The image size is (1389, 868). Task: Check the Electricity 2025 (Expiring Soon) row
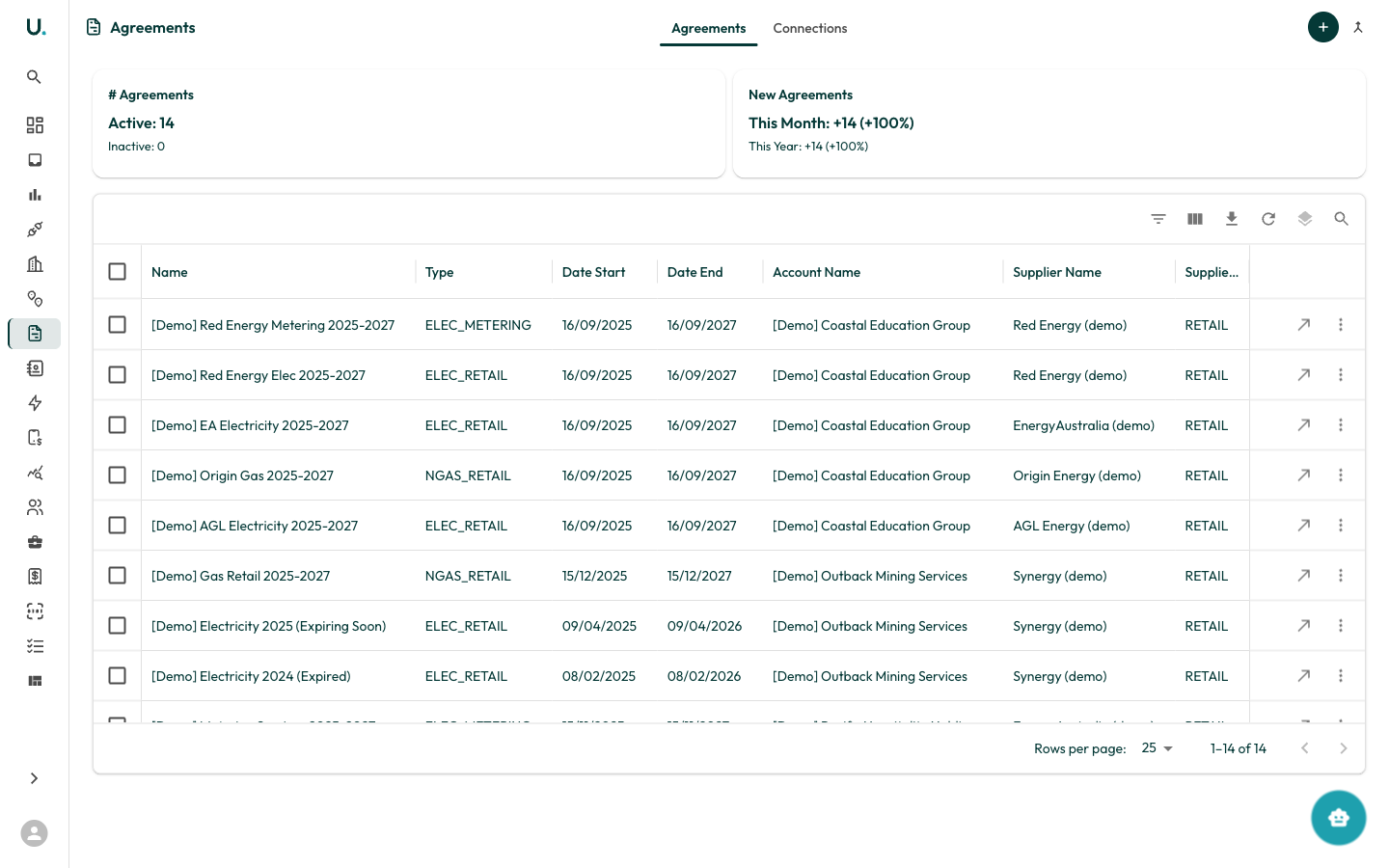[118, 626]
